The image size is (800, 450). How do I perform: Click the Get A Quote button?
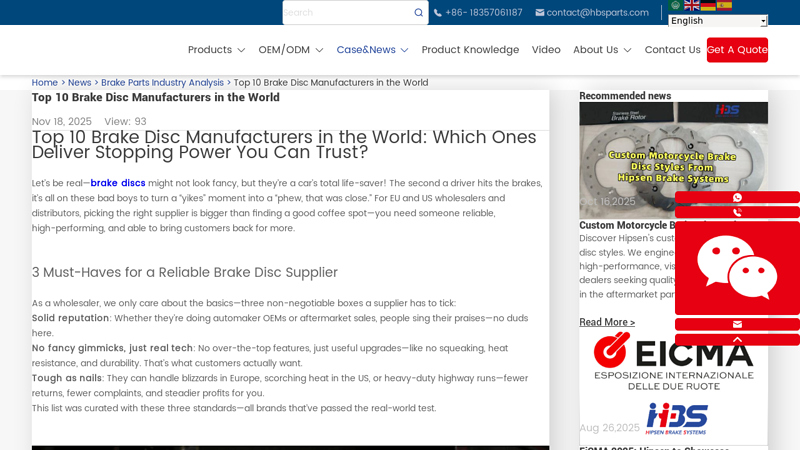[x=737, y=50]
